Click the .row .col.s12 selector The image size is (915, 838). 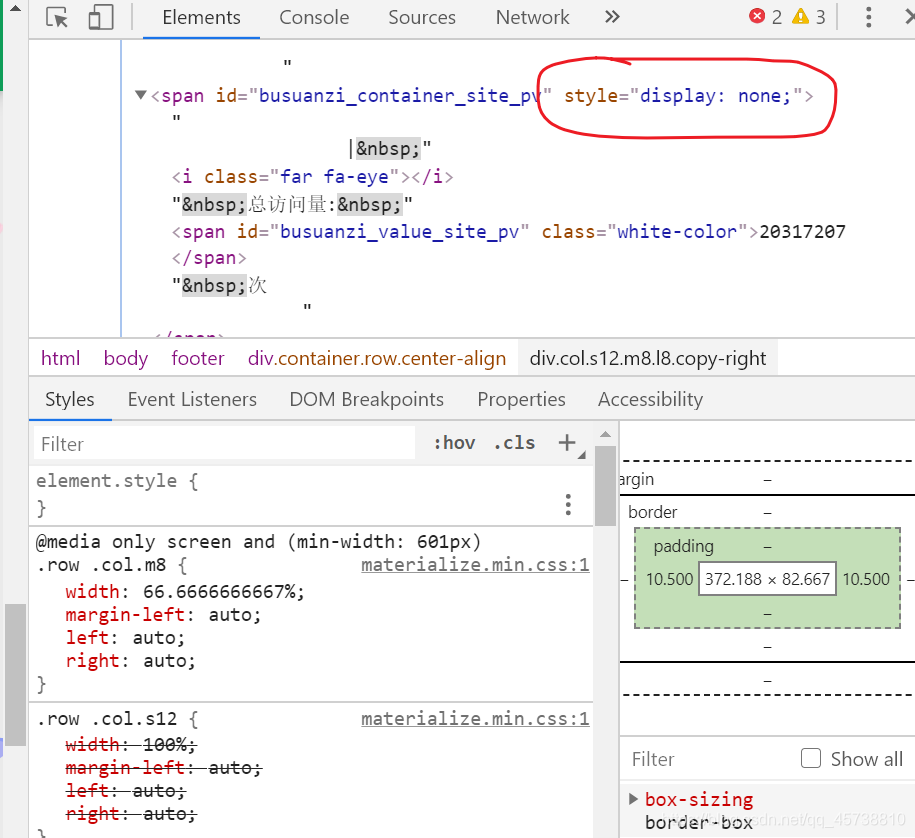pyautogui.click(x=106, y=719)
